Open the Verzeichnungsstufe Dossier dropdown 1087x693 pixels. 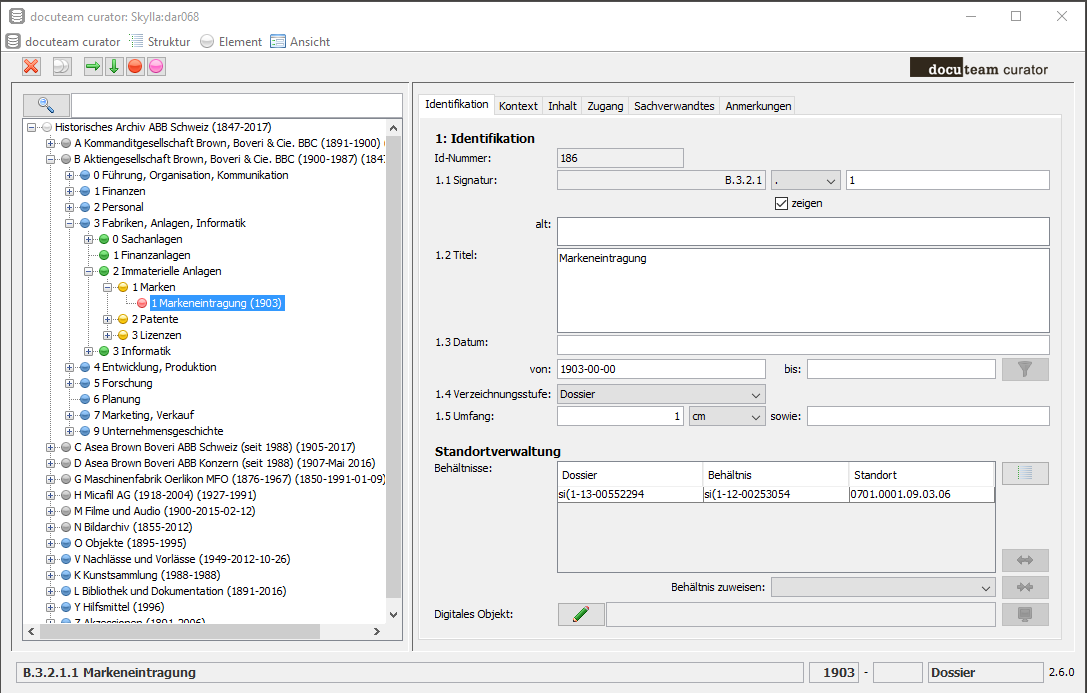pyautogui.click(x=661, y=395)
